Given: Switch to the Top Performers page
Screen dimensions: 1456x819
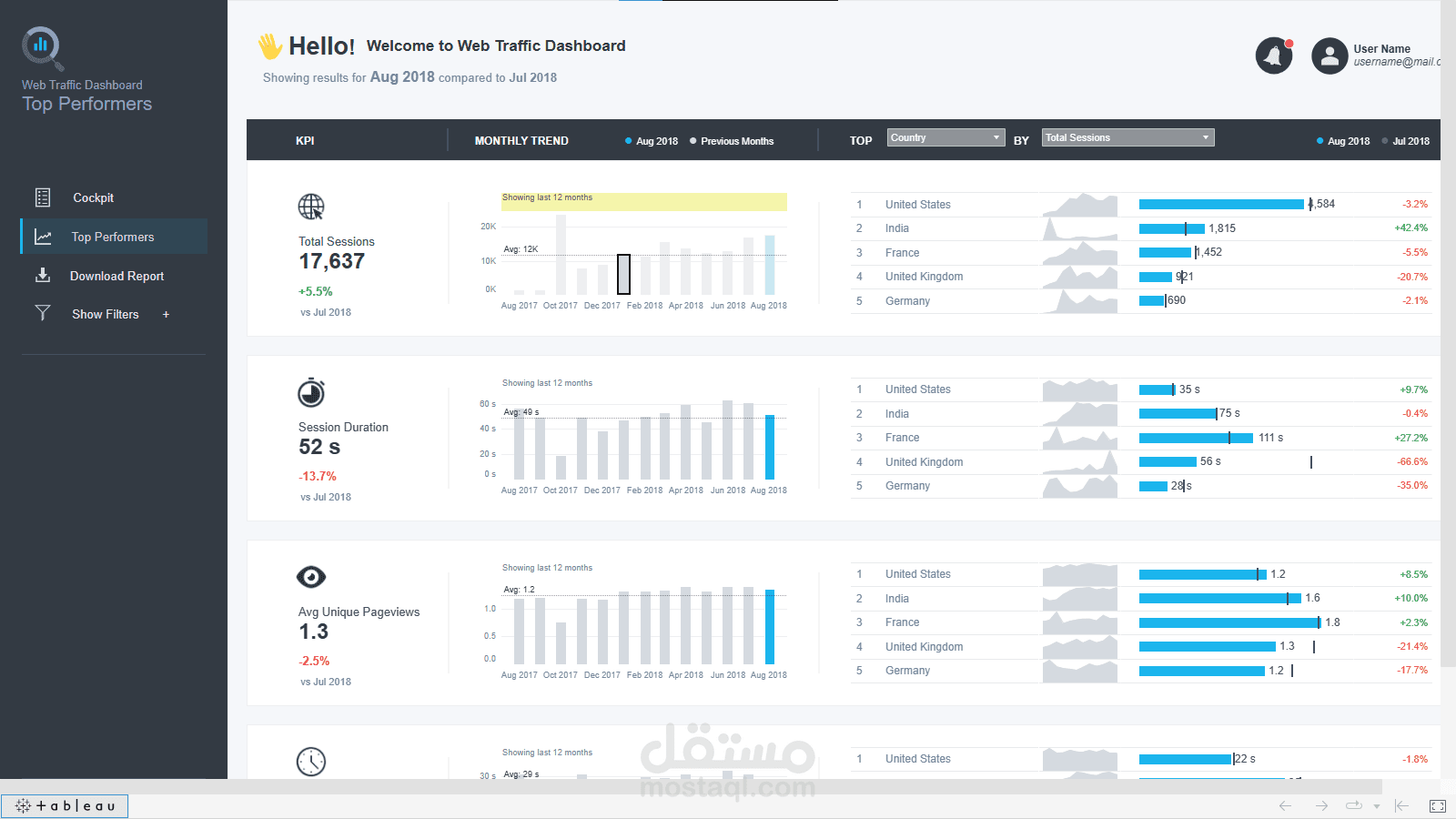Looking at the screenshot, I should click(x=113, y=236).
